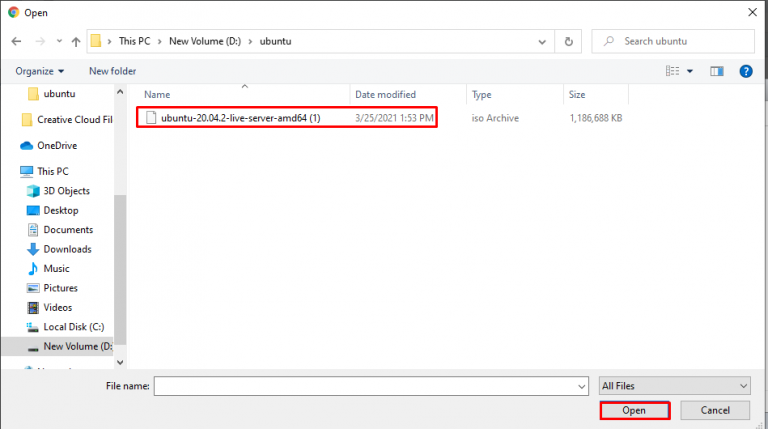
Task: Refresh the ubuntu folder view
Action: click(x=568, y=42)
